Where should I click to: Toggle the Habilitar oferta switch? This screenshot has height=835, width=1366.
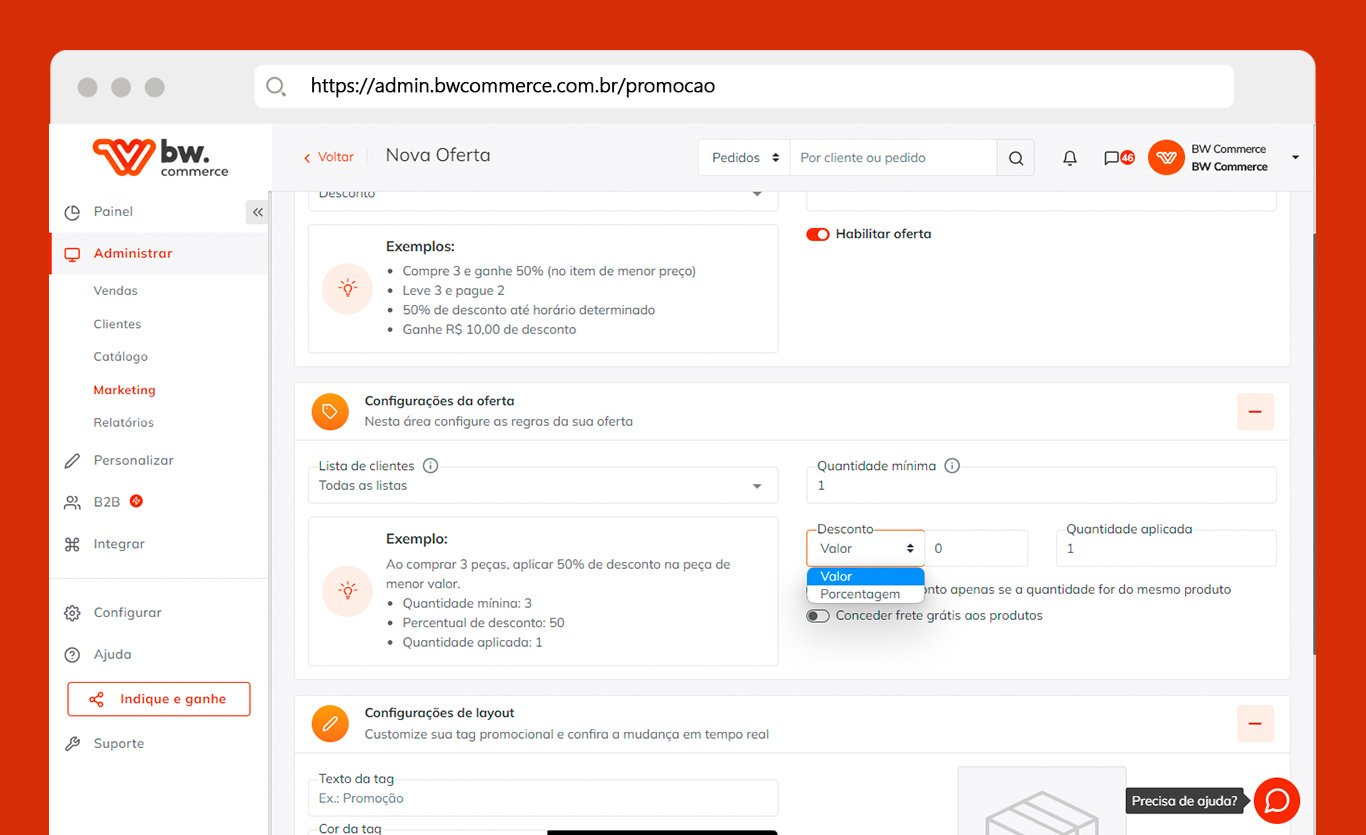818,234
